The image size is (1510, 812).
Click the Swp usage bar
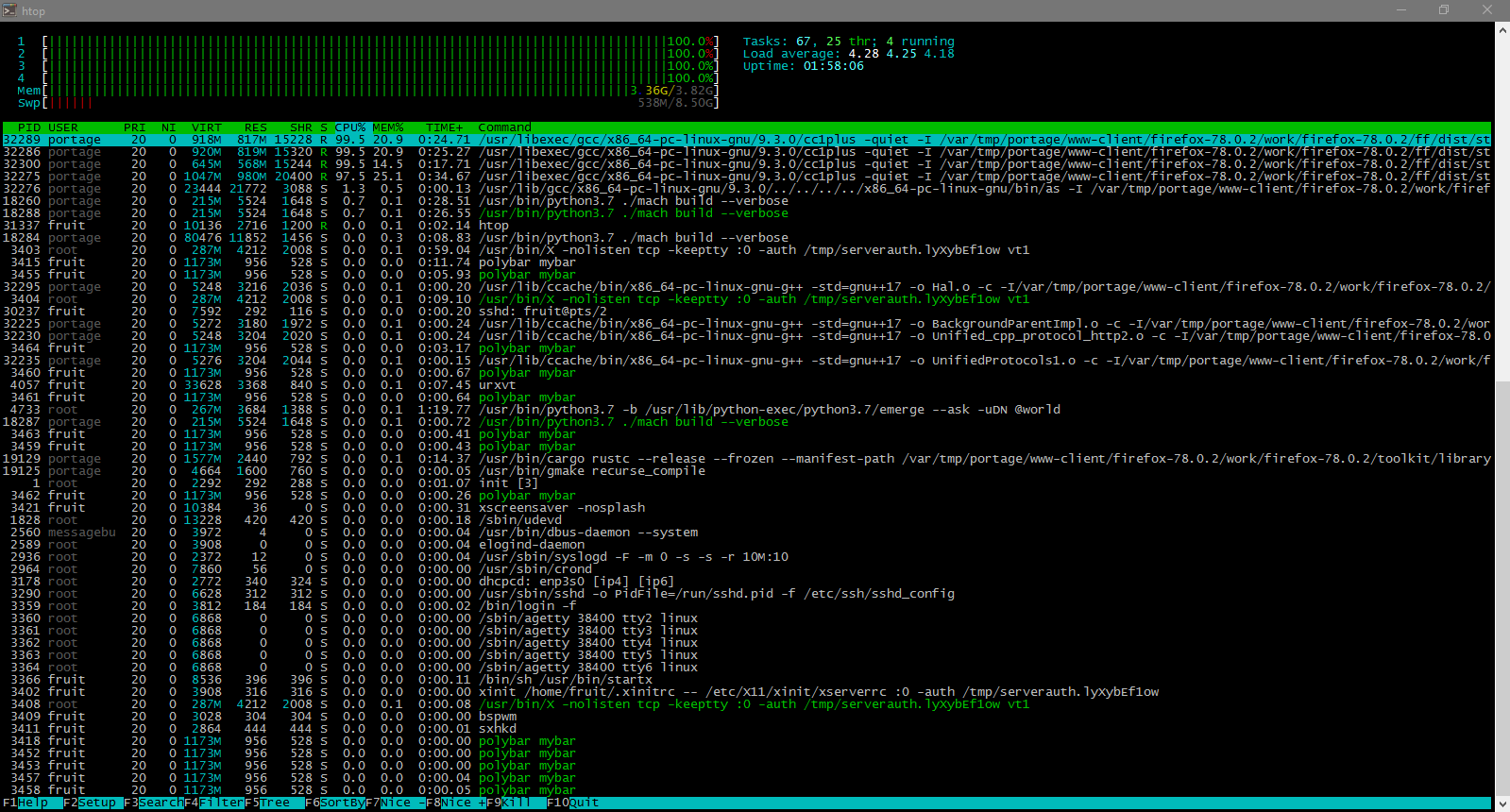368,103
